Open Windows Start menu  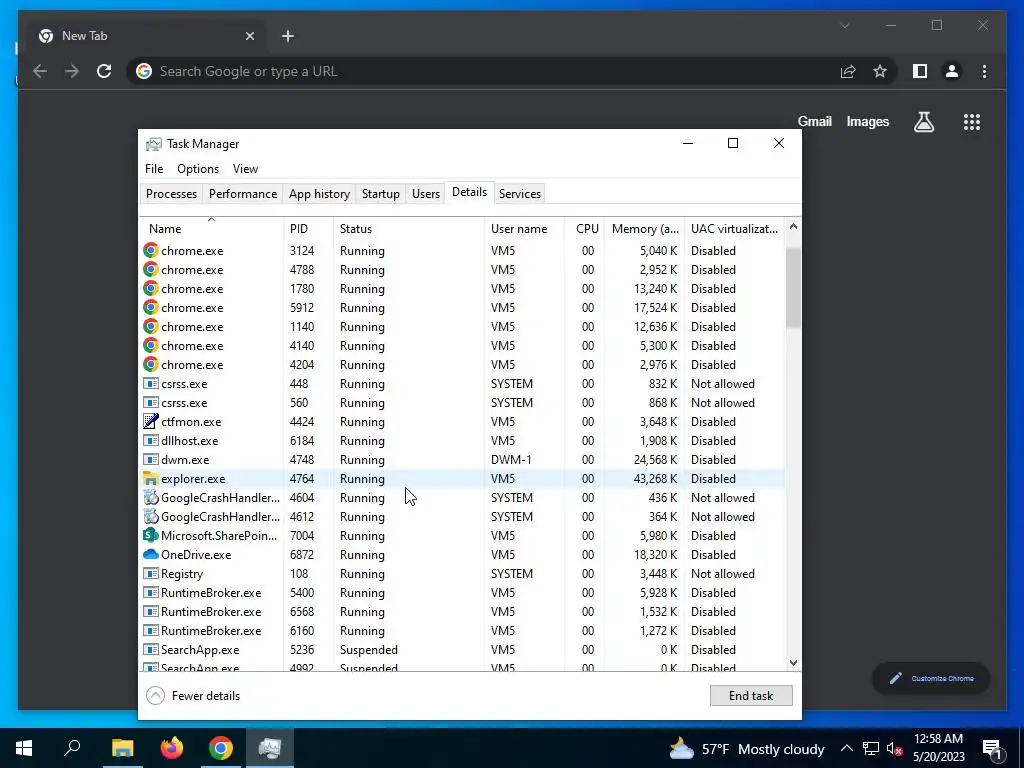coord(24,748)
